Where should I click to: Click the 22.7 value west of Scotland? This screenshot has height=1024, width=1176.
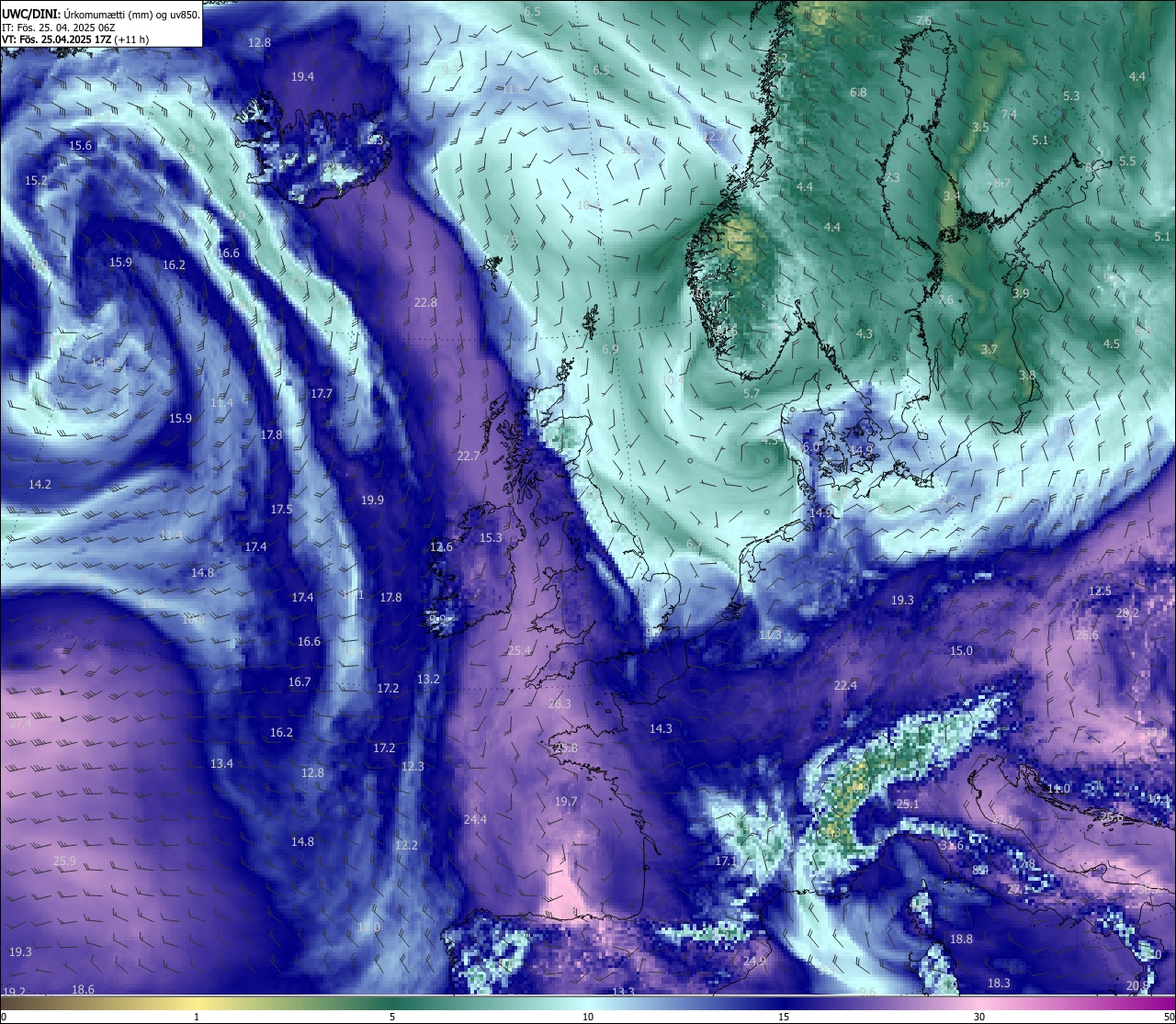(x=469, y=456)
